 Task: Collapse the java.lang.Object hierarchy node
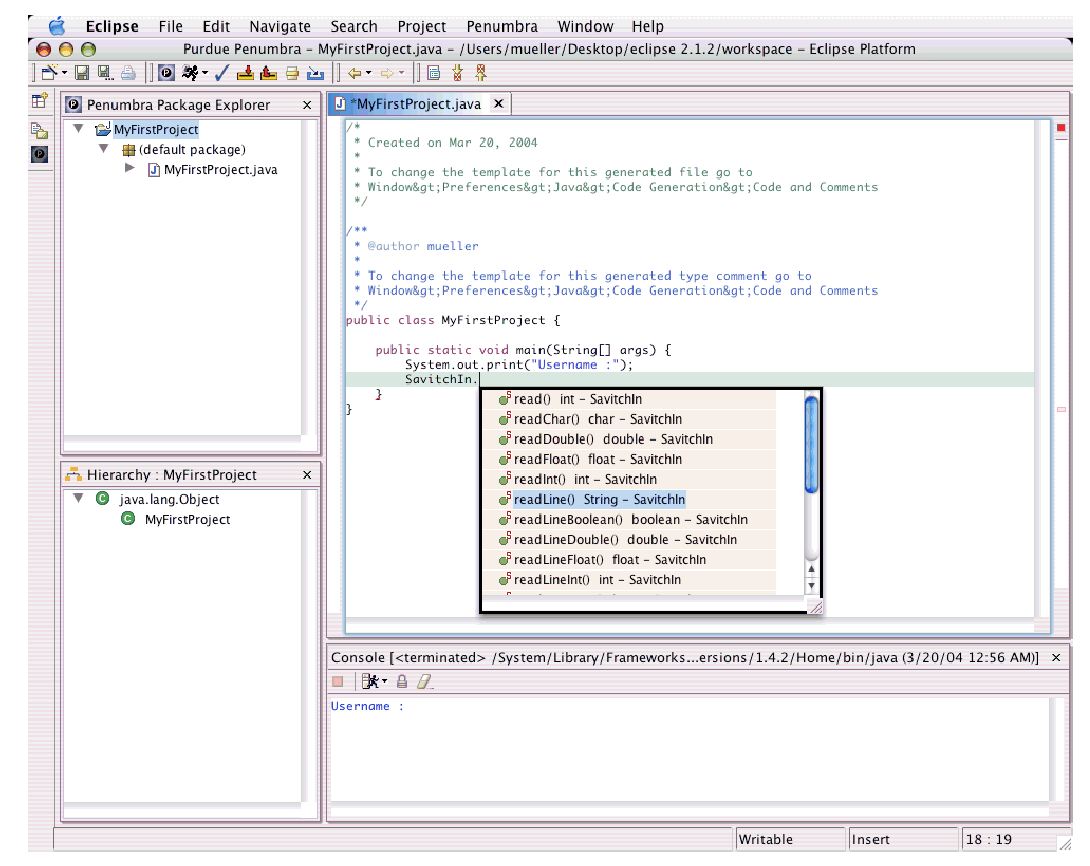[x=79, y=499]
